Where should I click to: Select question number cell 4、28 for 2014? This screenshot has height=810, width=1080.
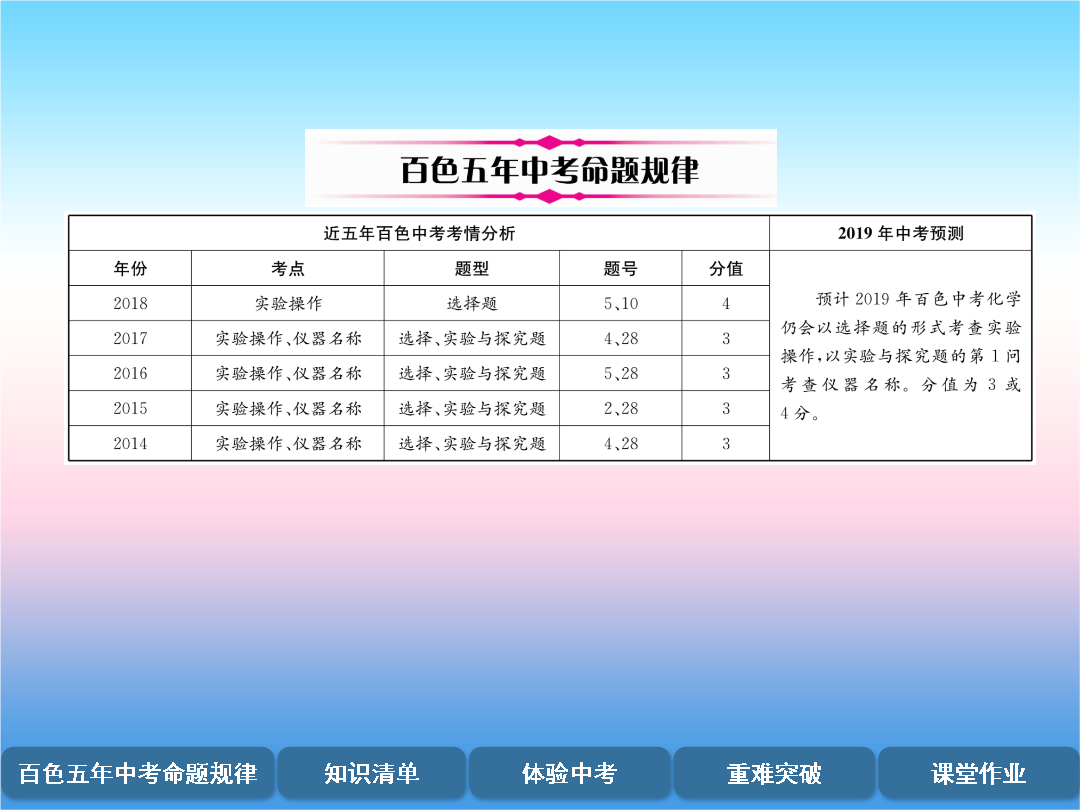[621, 444]
